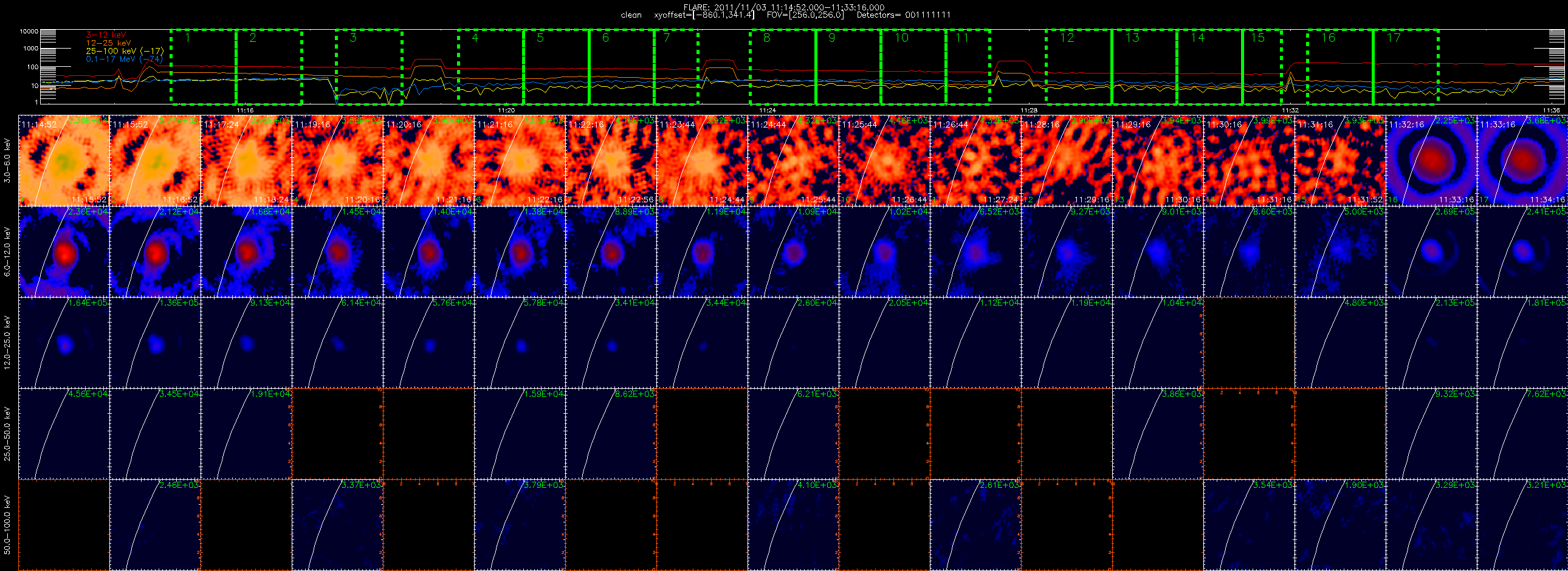Click the blue '0.1-17 MeV (-74)' legend entry
The image size is (1568, 571).
pos(125,59)
